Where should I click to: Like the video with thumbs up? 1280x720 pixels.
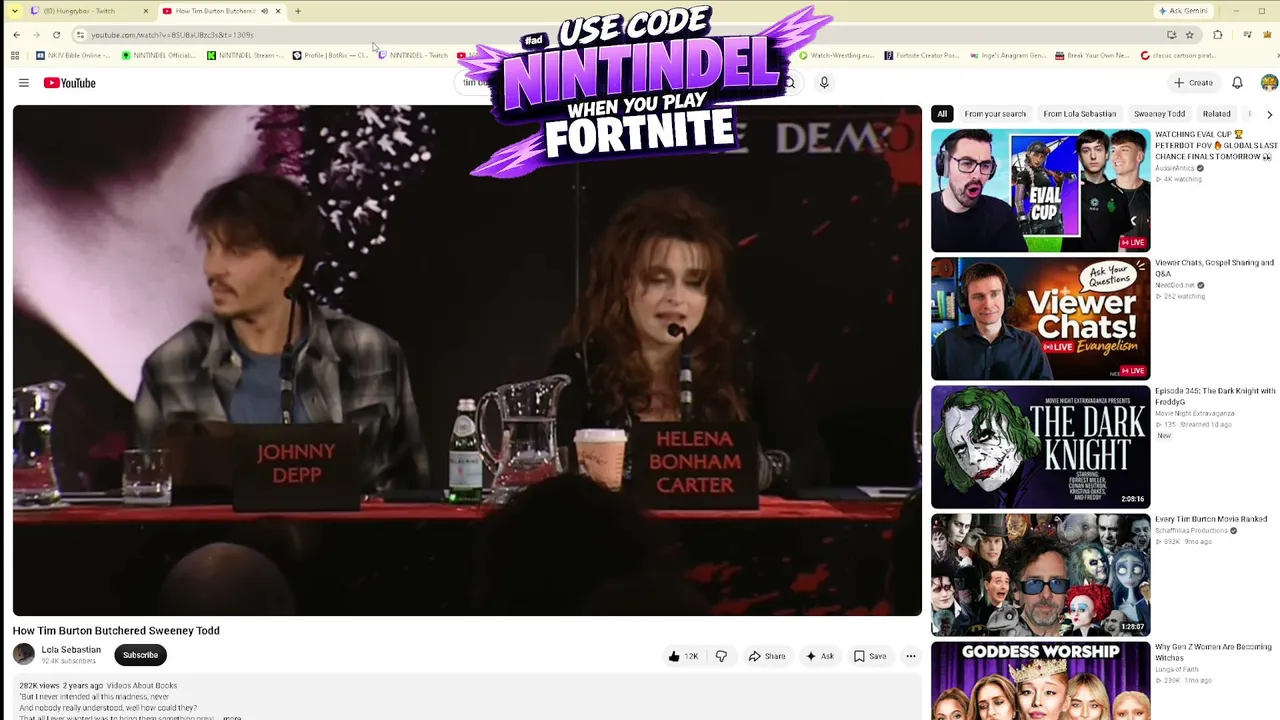pos(685,656)
